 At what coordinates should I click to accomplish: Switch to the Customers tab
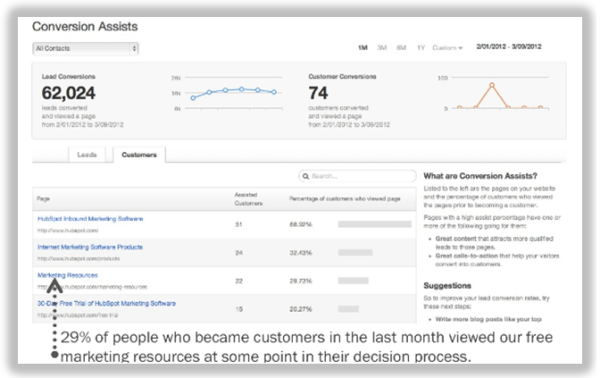pos(139,155)
